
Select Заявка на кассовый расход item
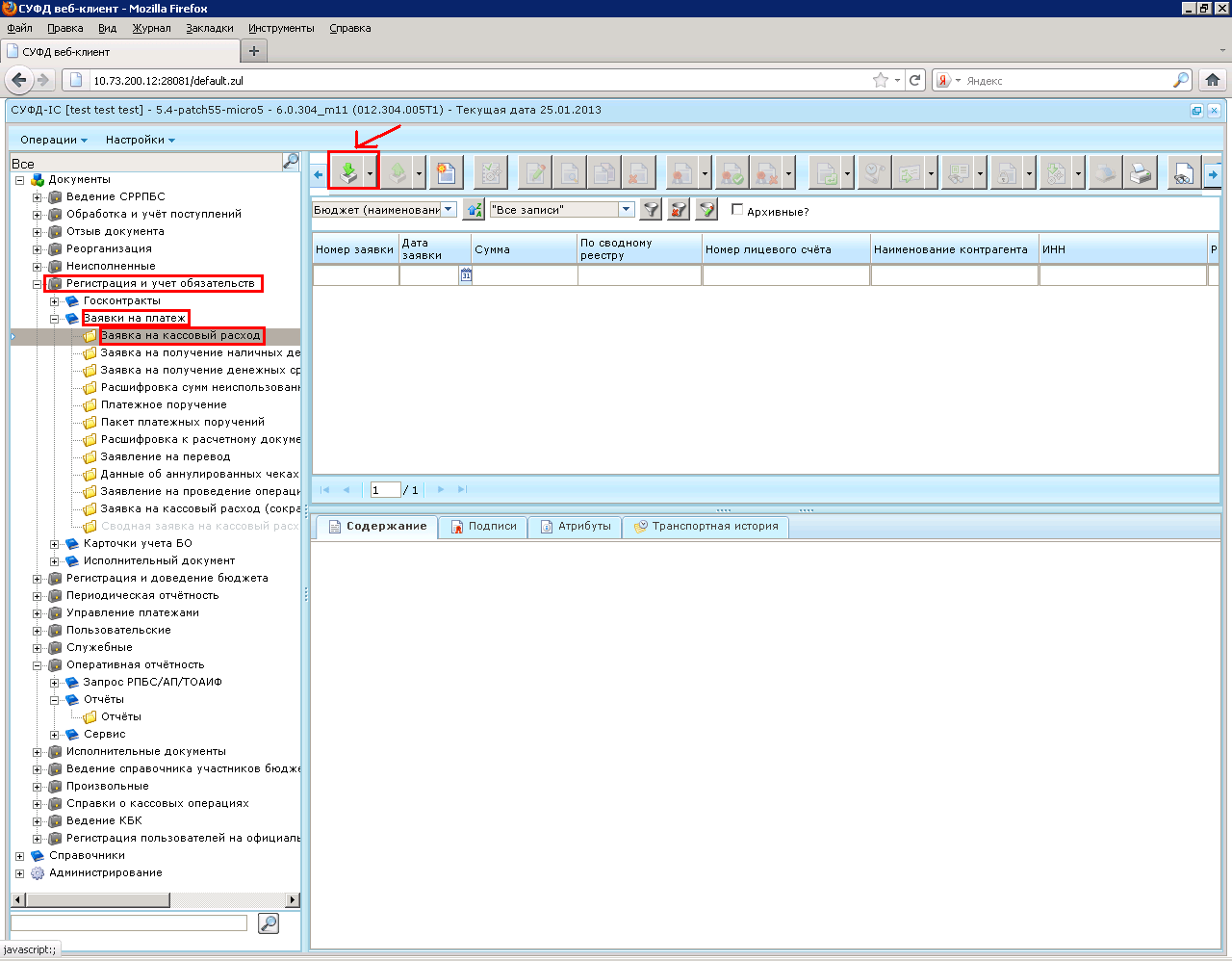point(181,336)
